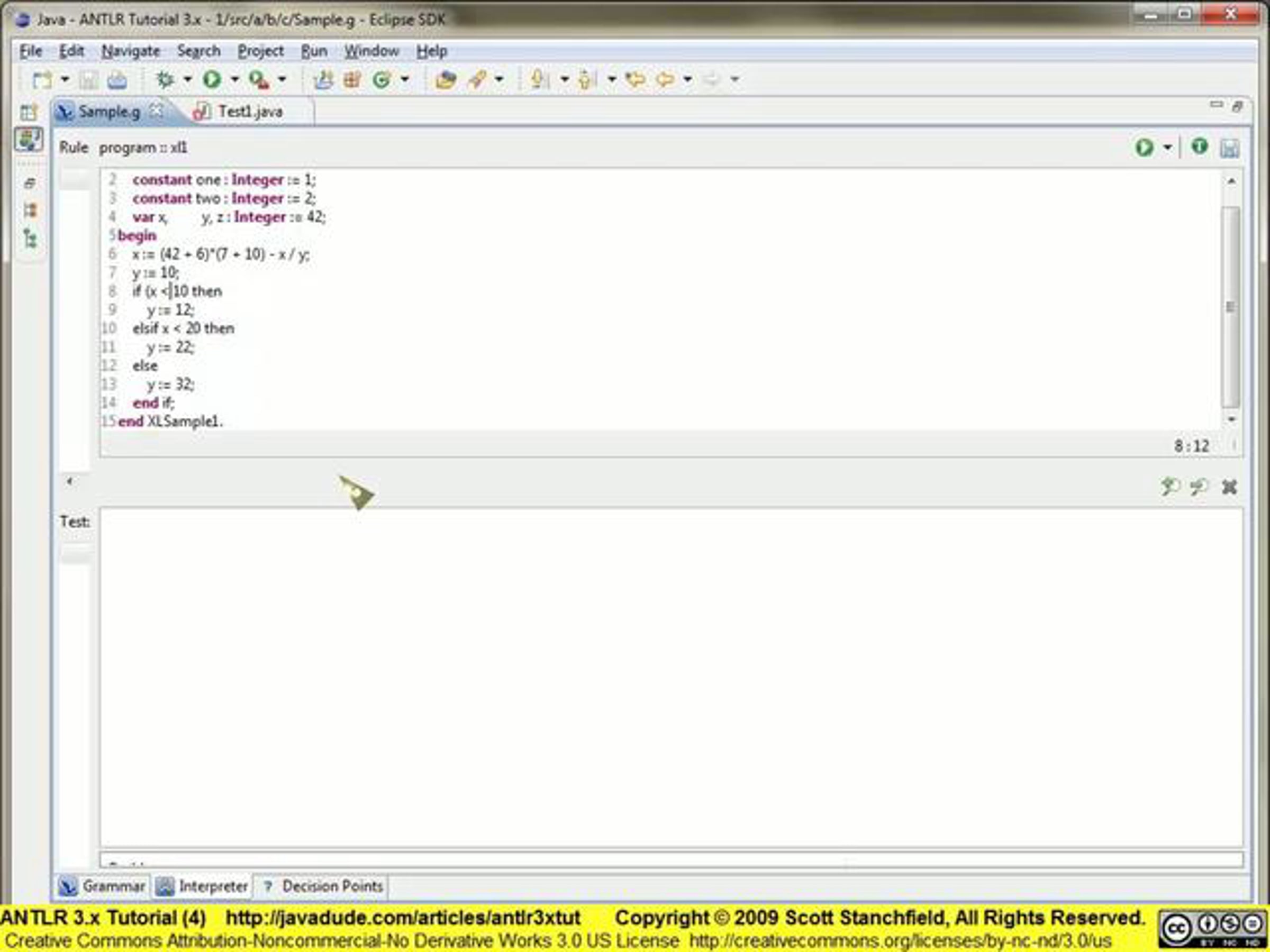1270x952 pixels.
Task: Open the Window menu
Action: point(371,51)
